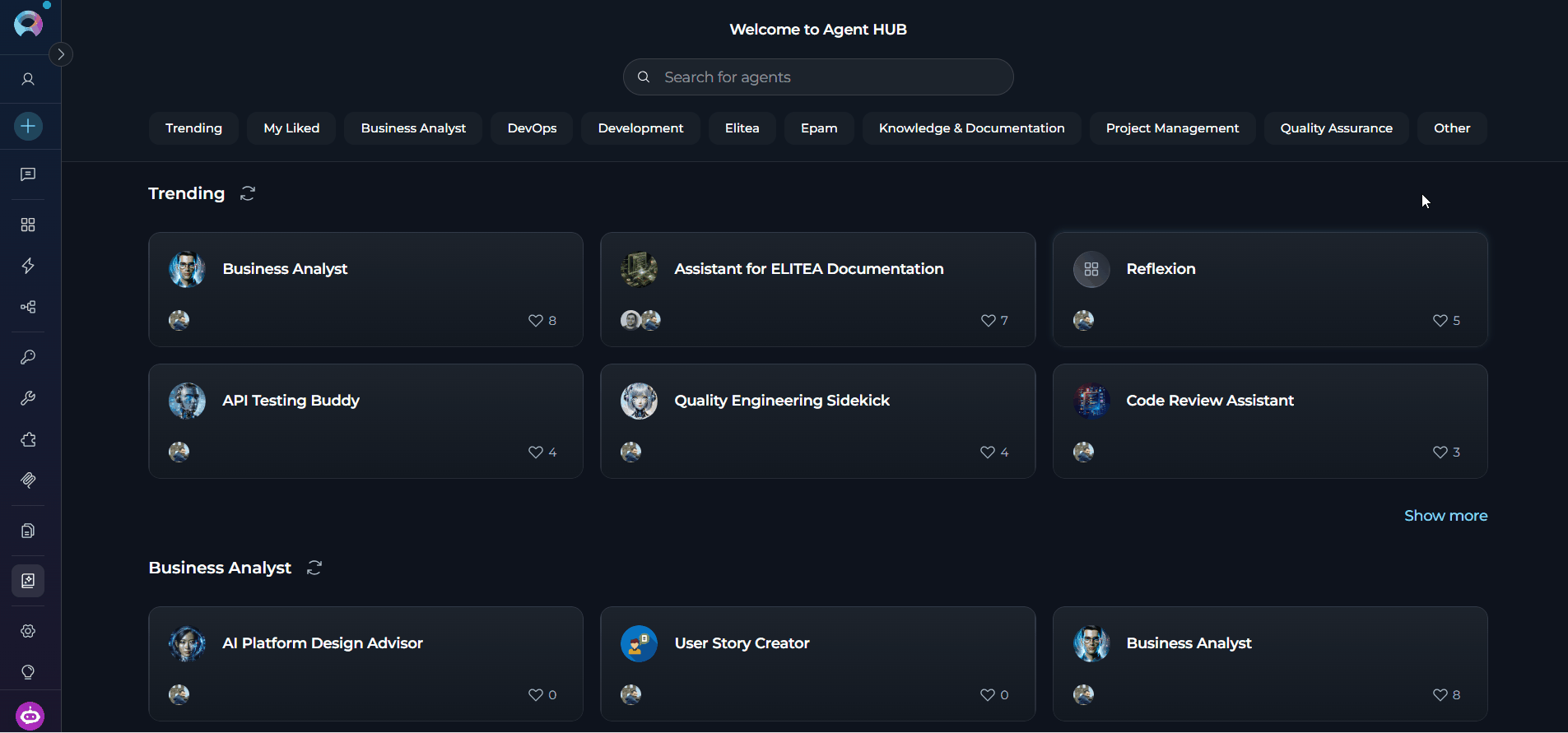Viewport: 1568px width, 733px height.
Task: Open the Reflexion agent card
Action: [x=1269, y=290]
